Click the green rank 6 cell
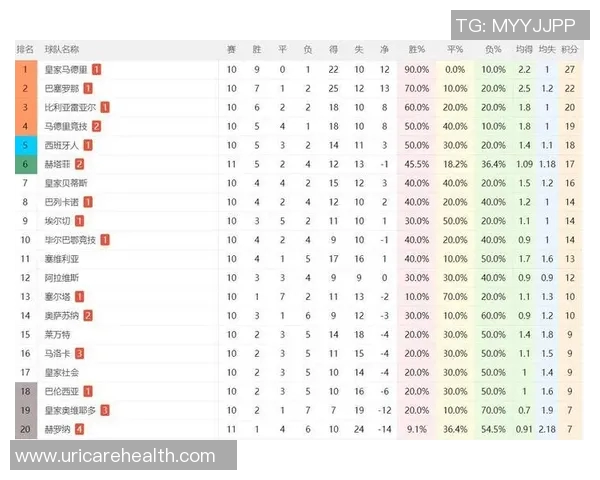Viewport: 600px width, 480px height. point(25,164)
